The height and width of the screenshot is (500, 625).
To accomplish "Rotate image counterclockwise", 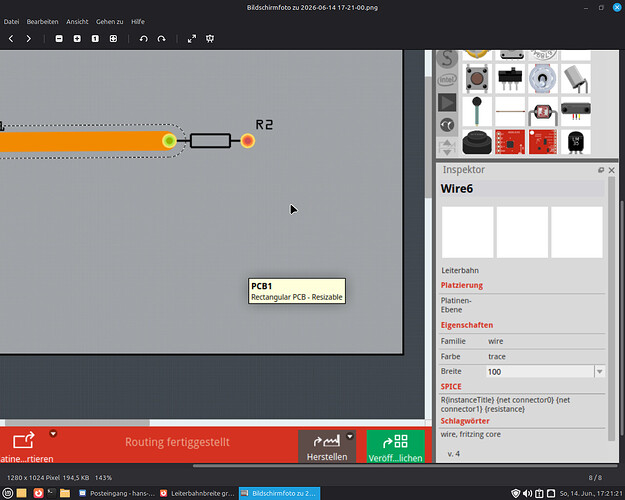I will [143, 39].
